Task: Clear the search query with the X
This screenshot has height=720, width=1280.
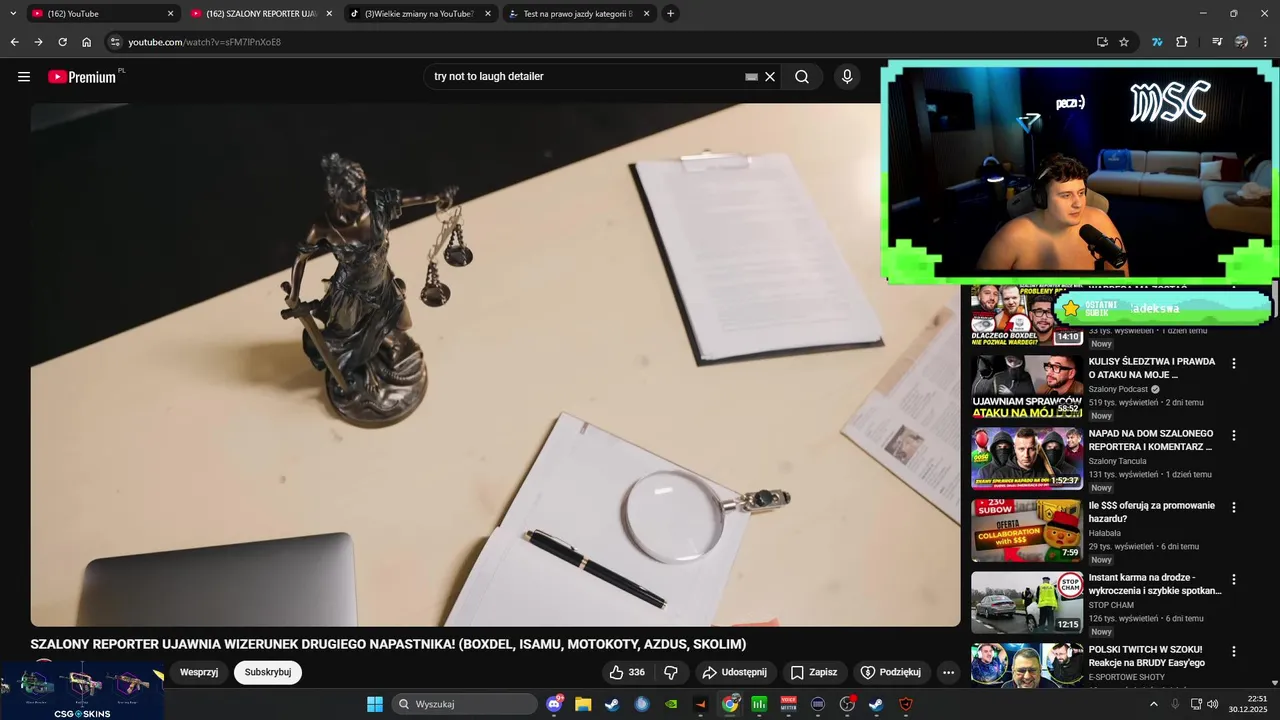Action: tap(770, 77)
